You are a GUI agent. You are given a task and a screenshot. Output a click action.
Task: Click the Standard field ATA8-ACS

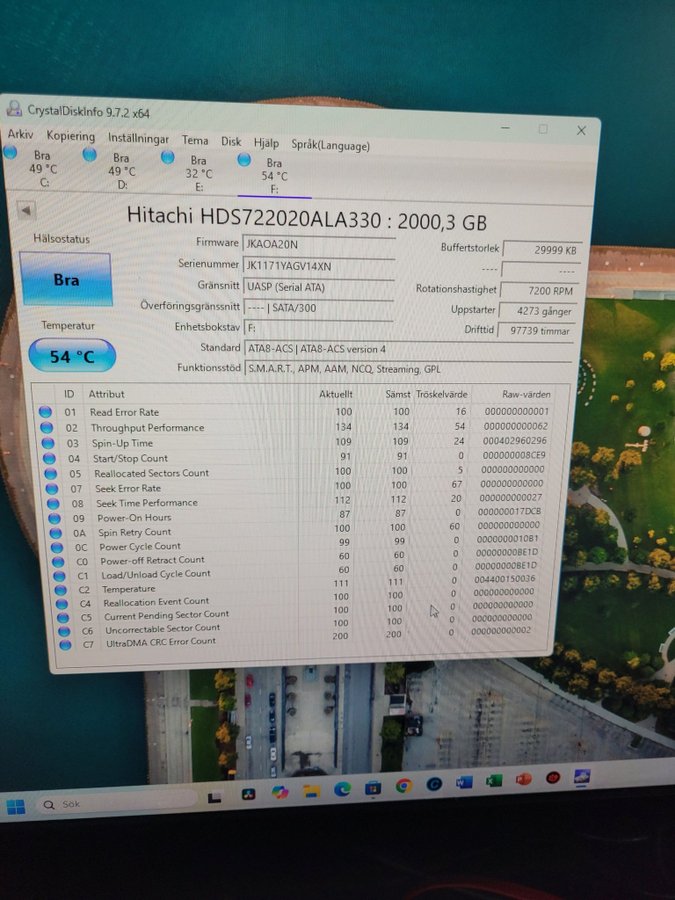tap(408, 349)
